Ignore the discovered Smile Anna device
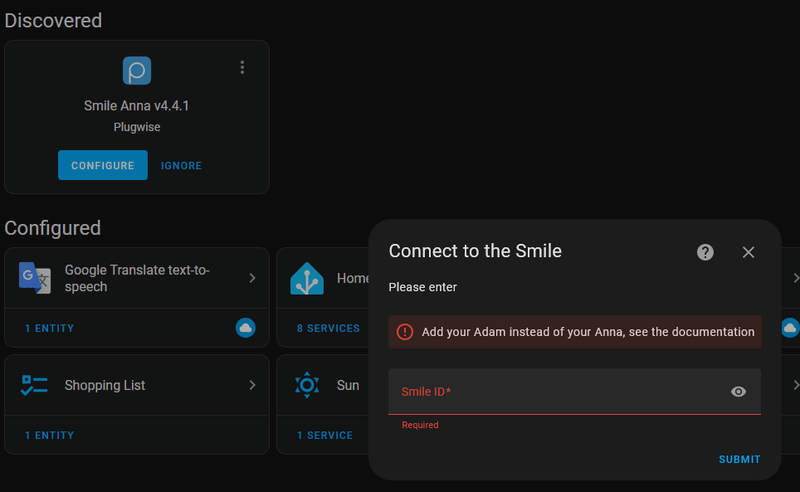Image resolution: width=800 pixels, height=492 pixels. click(x=181, y=166)
